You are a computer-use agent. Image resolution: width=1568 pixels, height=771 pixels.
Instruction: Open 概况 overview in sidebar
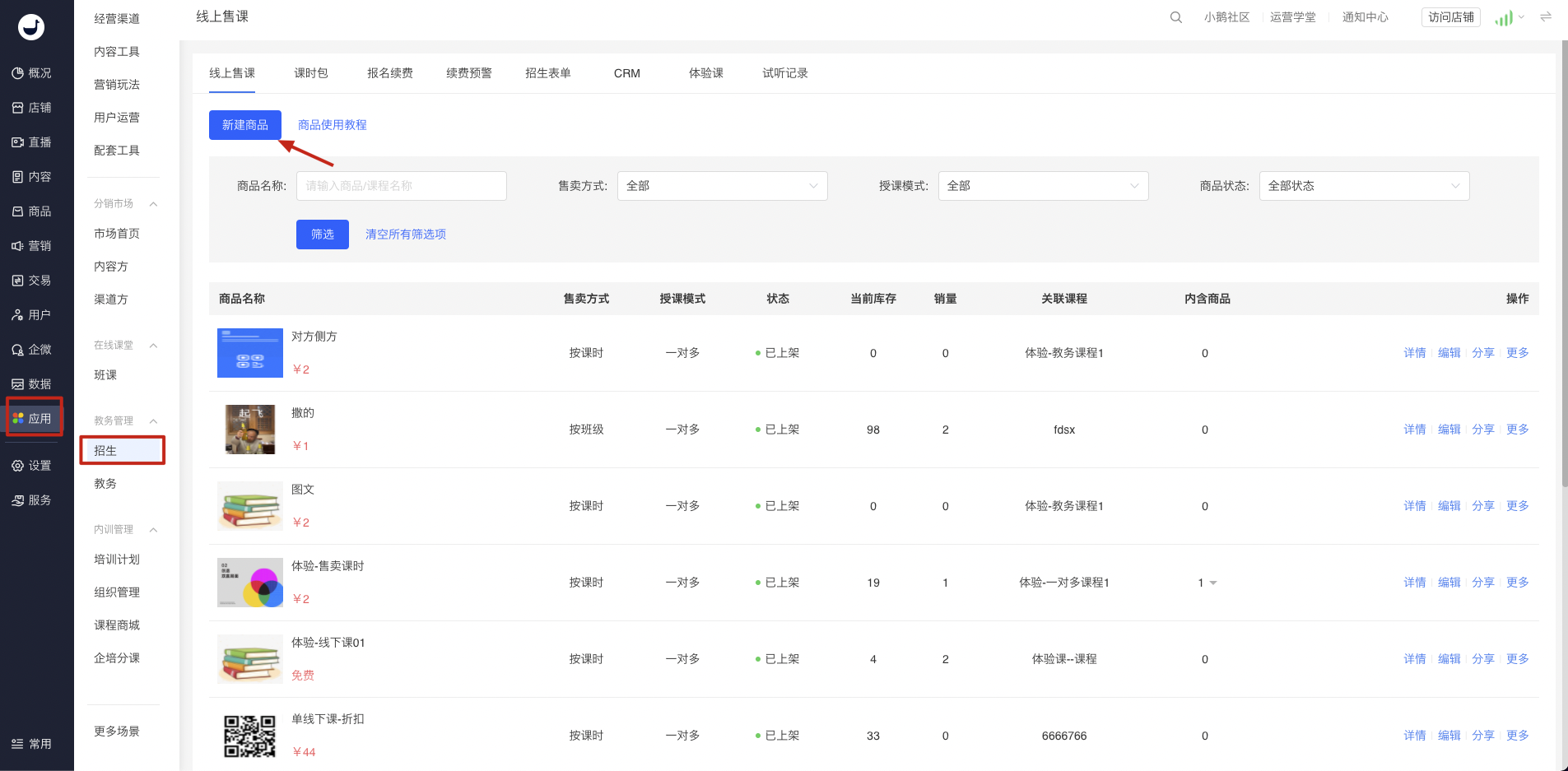(31, 73)
